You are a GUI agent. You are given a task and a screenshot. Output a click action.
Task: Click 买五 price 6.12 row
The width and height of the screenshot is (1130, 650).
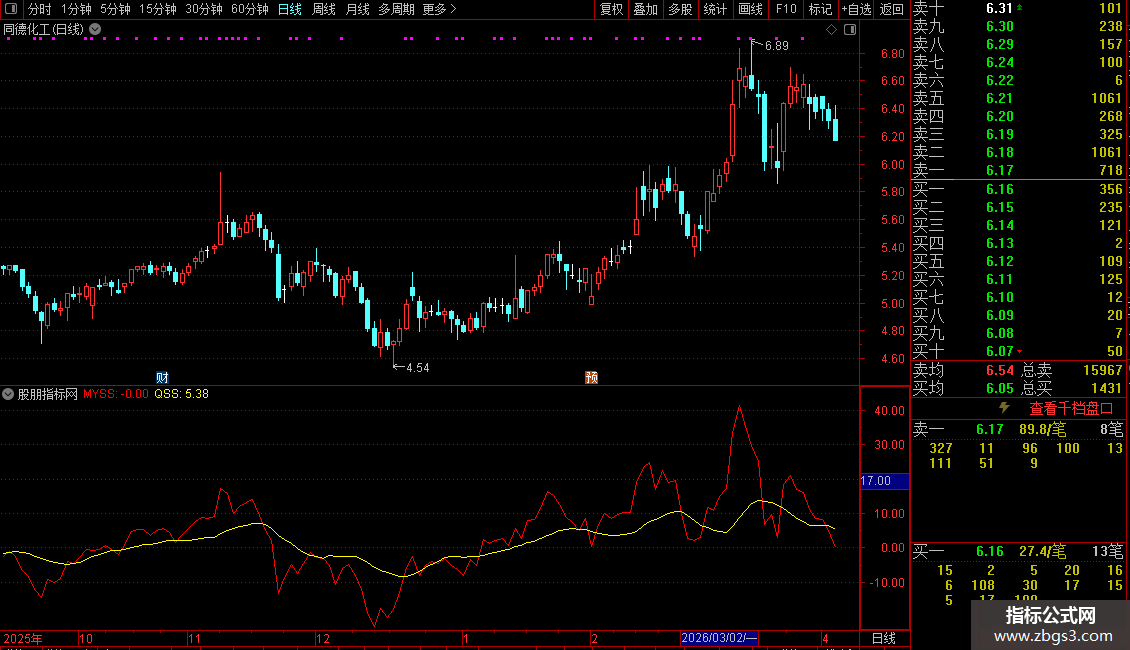click(1019, 262)
